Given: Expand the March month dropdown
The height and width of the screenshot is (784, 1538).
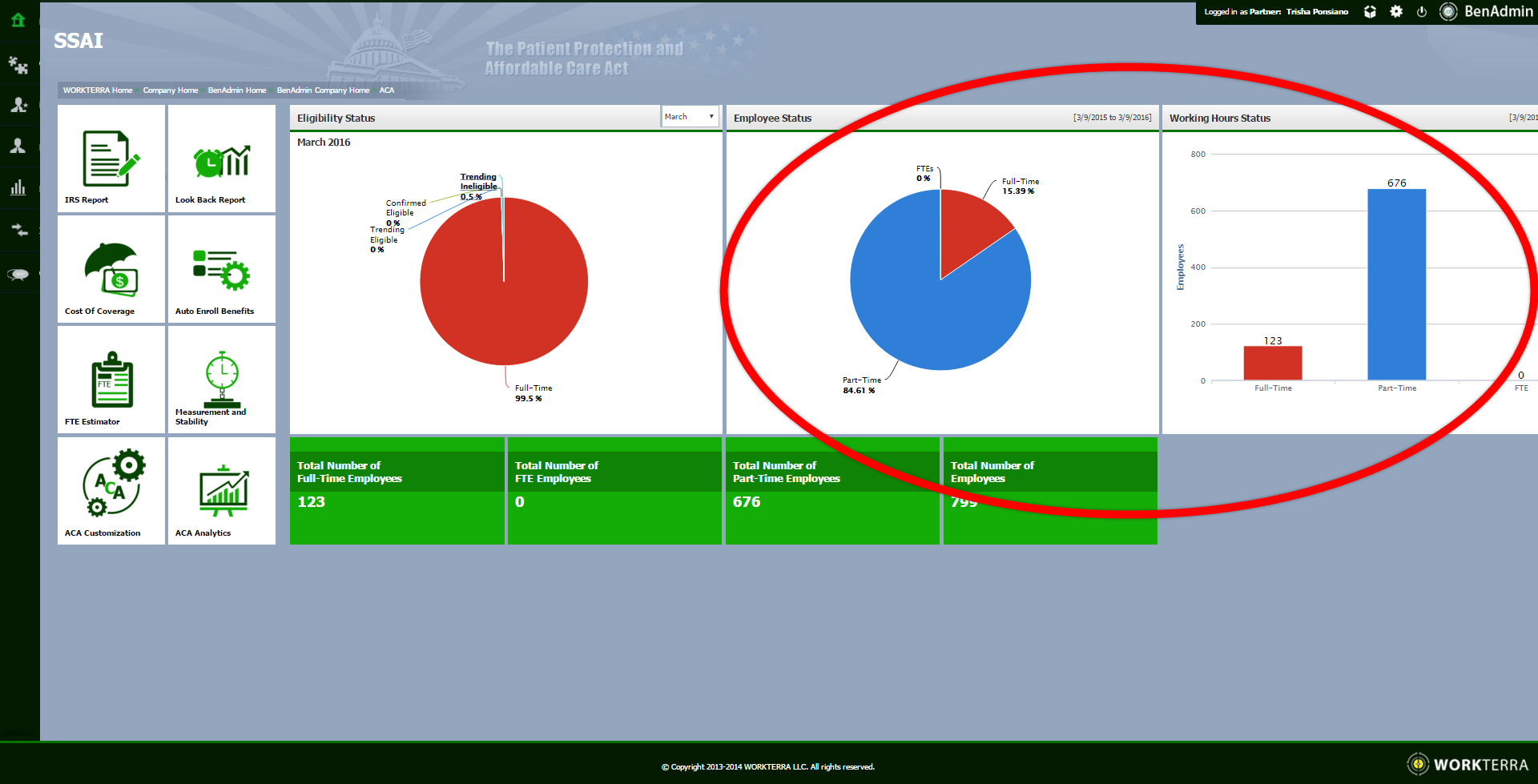Looking at the screenshot, I should click(x=690, y=117).
